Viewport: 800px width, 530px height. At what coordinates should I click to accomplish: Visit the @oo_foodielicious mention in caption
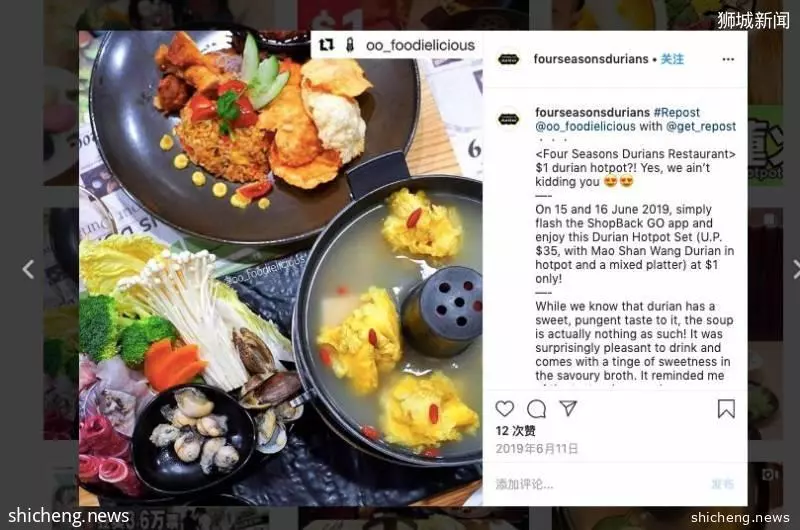[585, 127]
